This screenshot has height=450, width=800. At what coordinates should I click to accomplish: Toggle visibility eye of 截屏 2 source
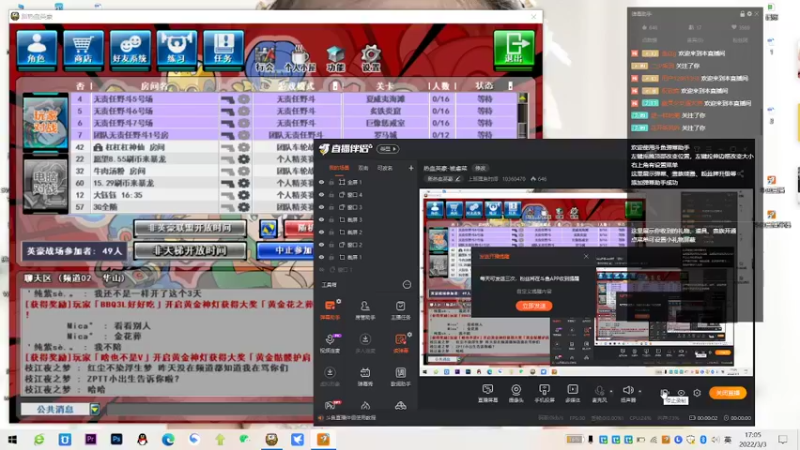(x=321, y=232)
